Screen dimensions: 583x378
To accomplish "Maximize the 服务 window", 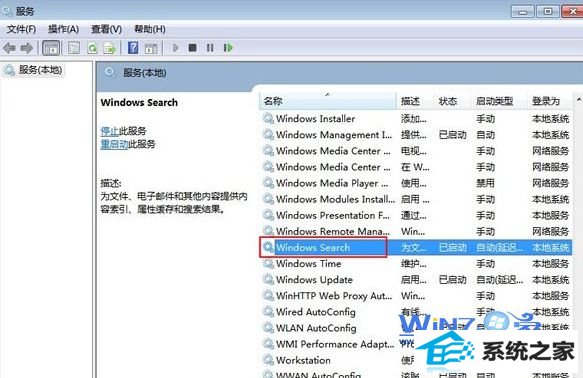I will pyautogui.click(x=547, y=12).
